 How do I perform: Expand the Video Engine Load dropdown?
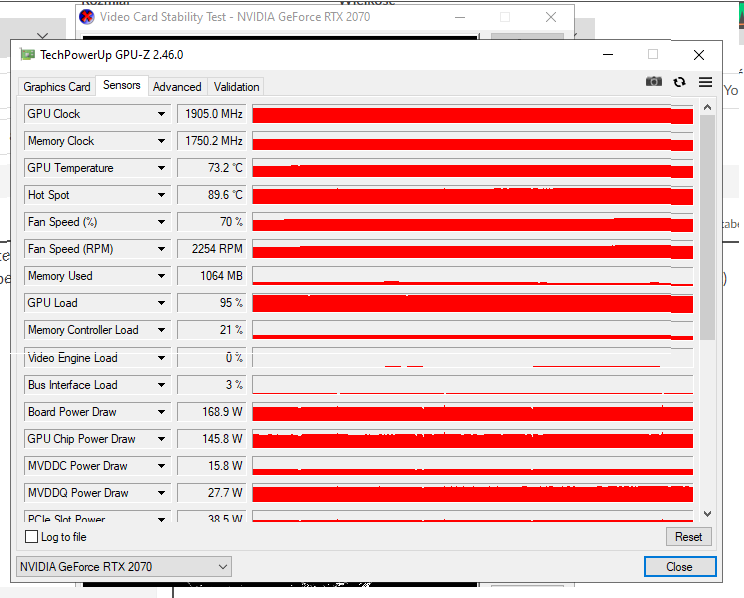(x=161, y=358)
